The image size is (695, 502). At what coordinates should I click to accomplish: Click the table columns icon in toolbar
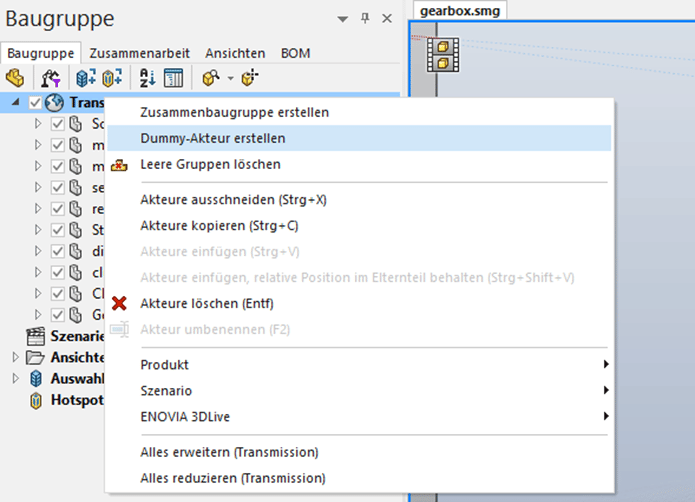[173, 77]
